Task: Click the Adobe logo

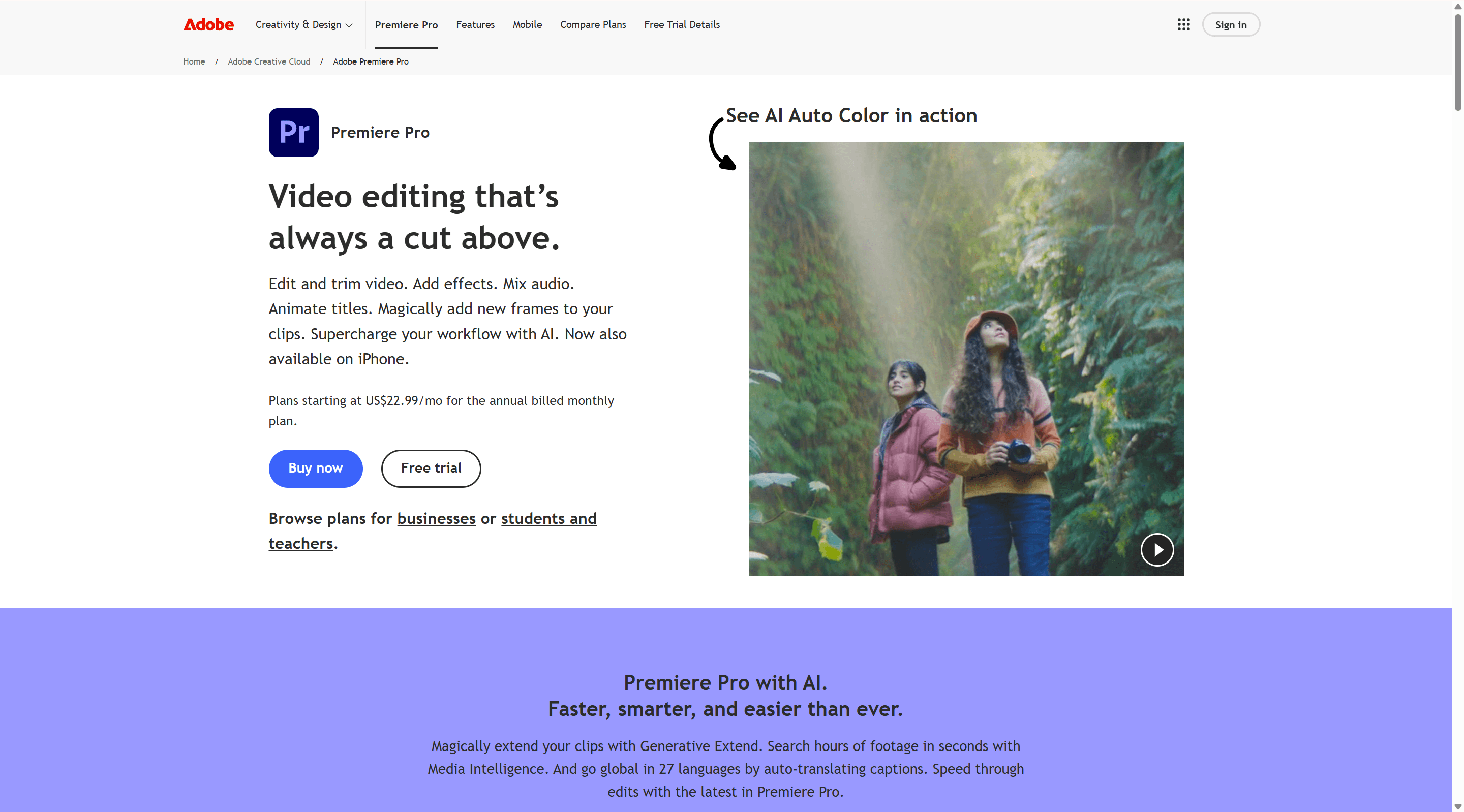Action: click(x=208, y=24)
